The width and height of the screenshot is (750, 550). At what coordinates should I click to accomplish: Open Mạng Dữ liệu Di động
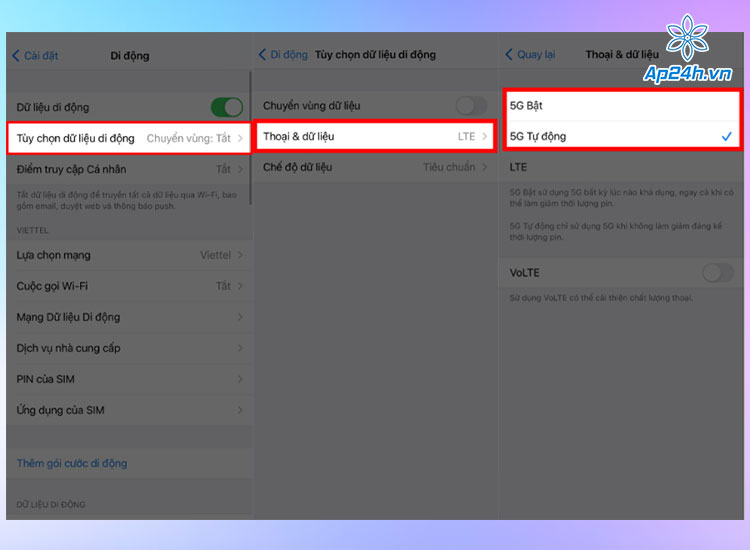[129, 317]
